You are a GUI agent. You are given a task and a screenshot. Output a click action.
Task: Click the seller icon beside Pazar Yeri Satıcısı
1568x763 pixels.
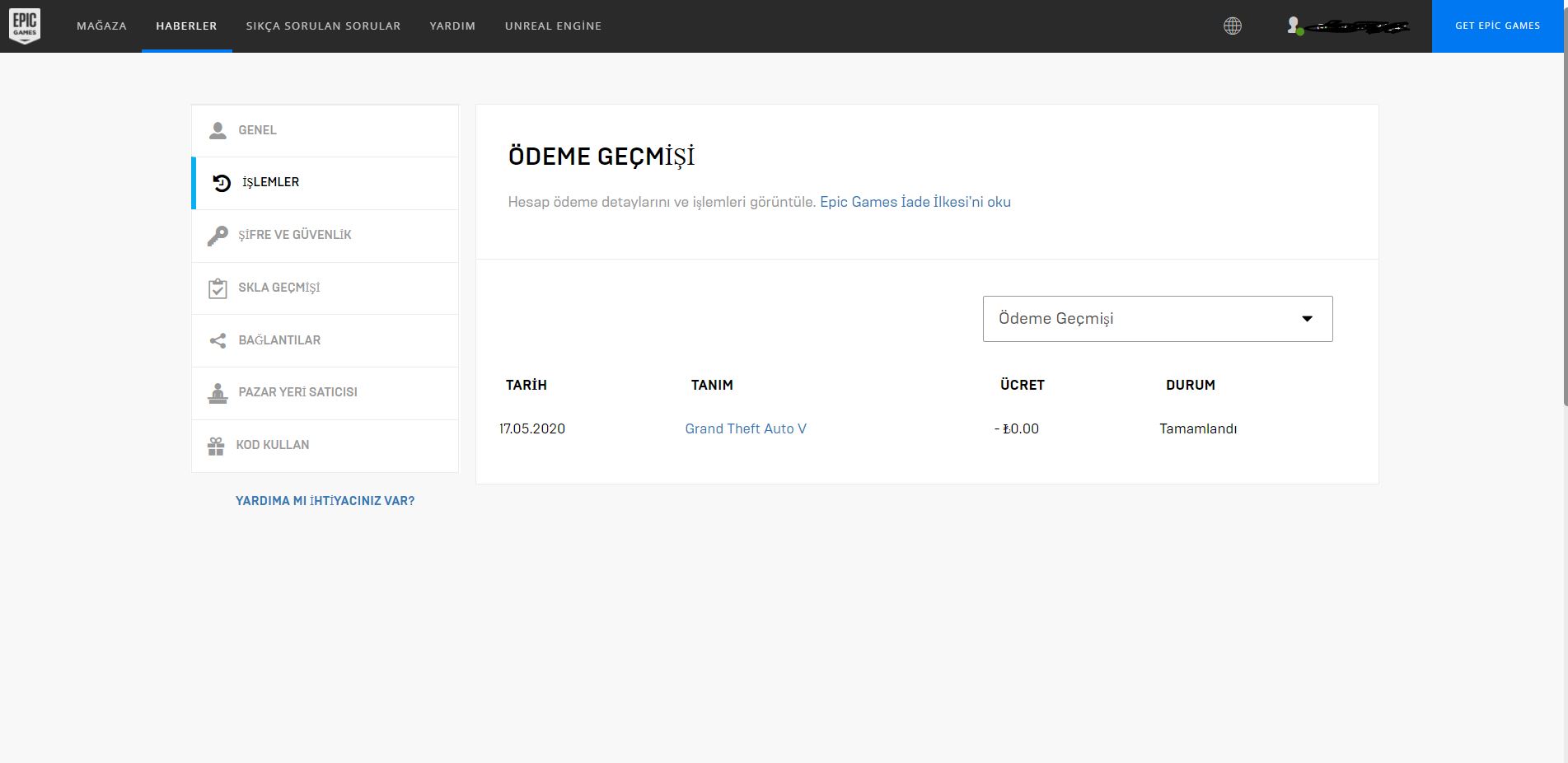point(218,393)
